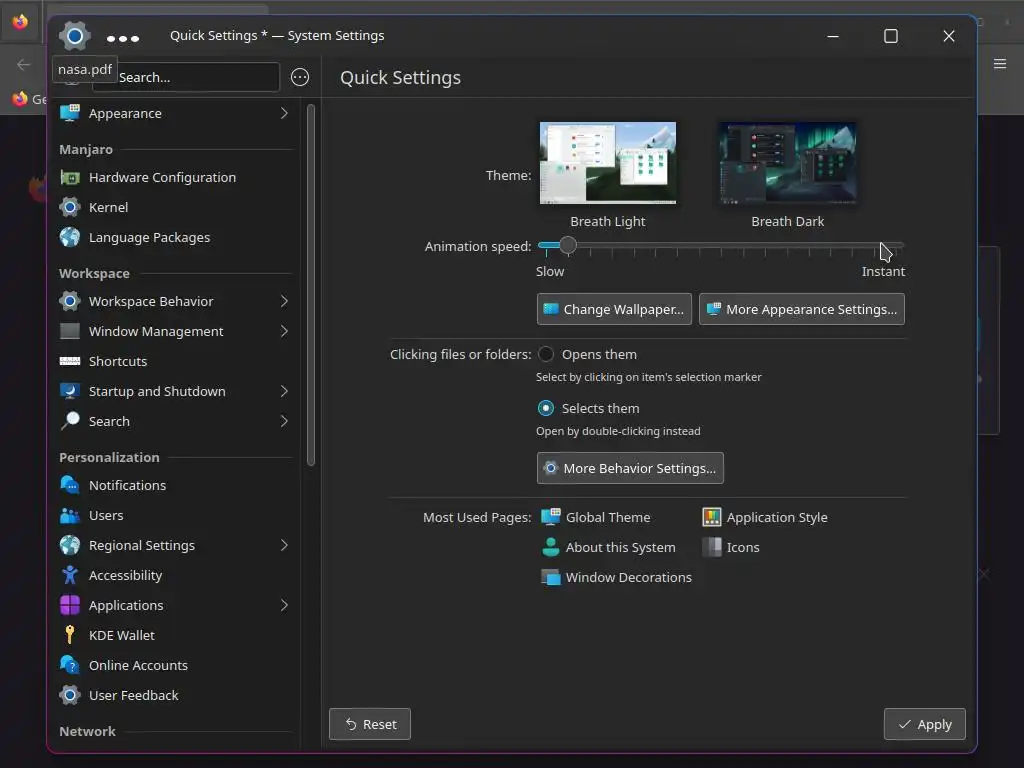The height and width of the screenshot is (768, 1024).
Task: Click the Shortcuts keyboard icon
Action: pos(70,361)
